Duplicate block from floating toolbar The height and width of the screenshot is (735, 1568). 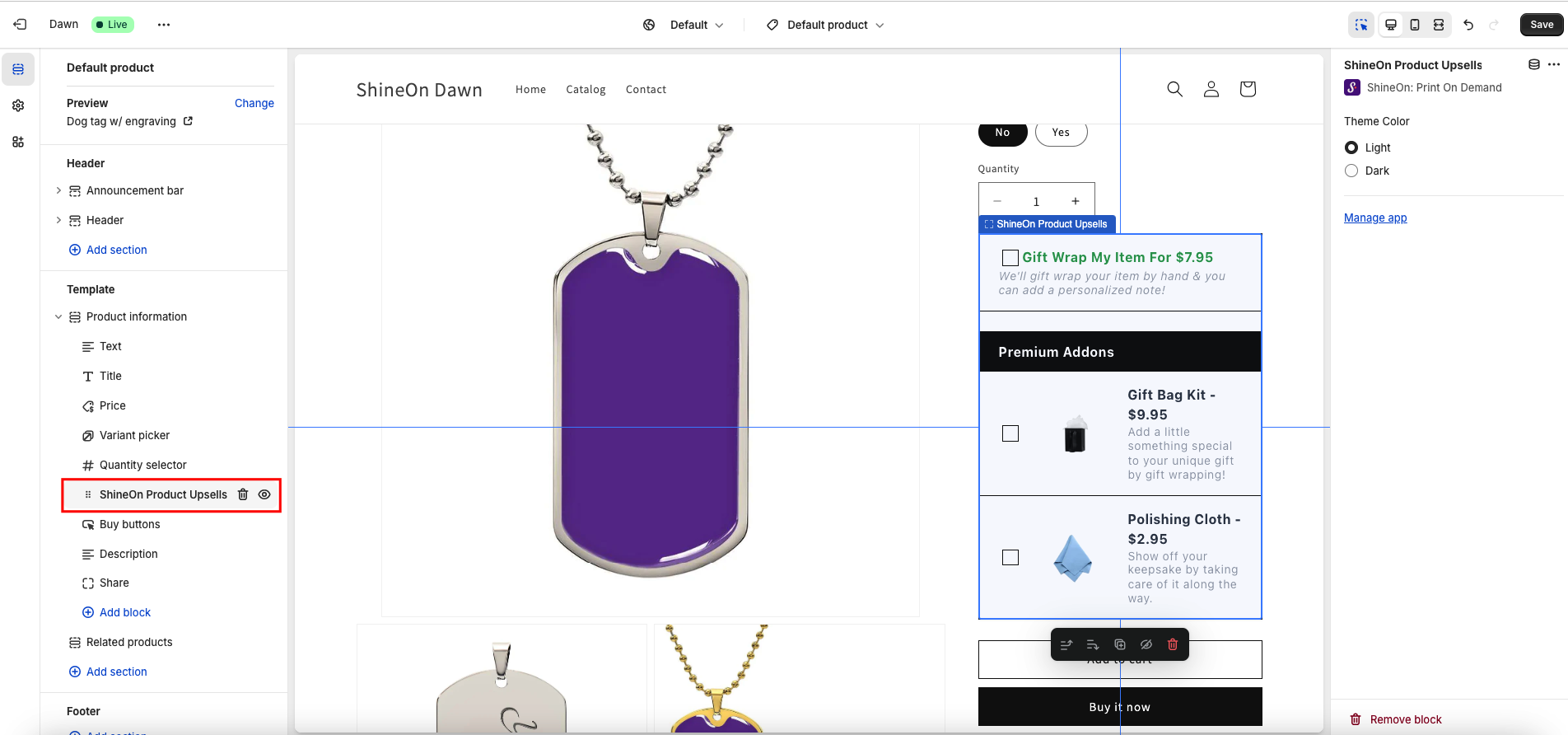tap(1120, 644)
